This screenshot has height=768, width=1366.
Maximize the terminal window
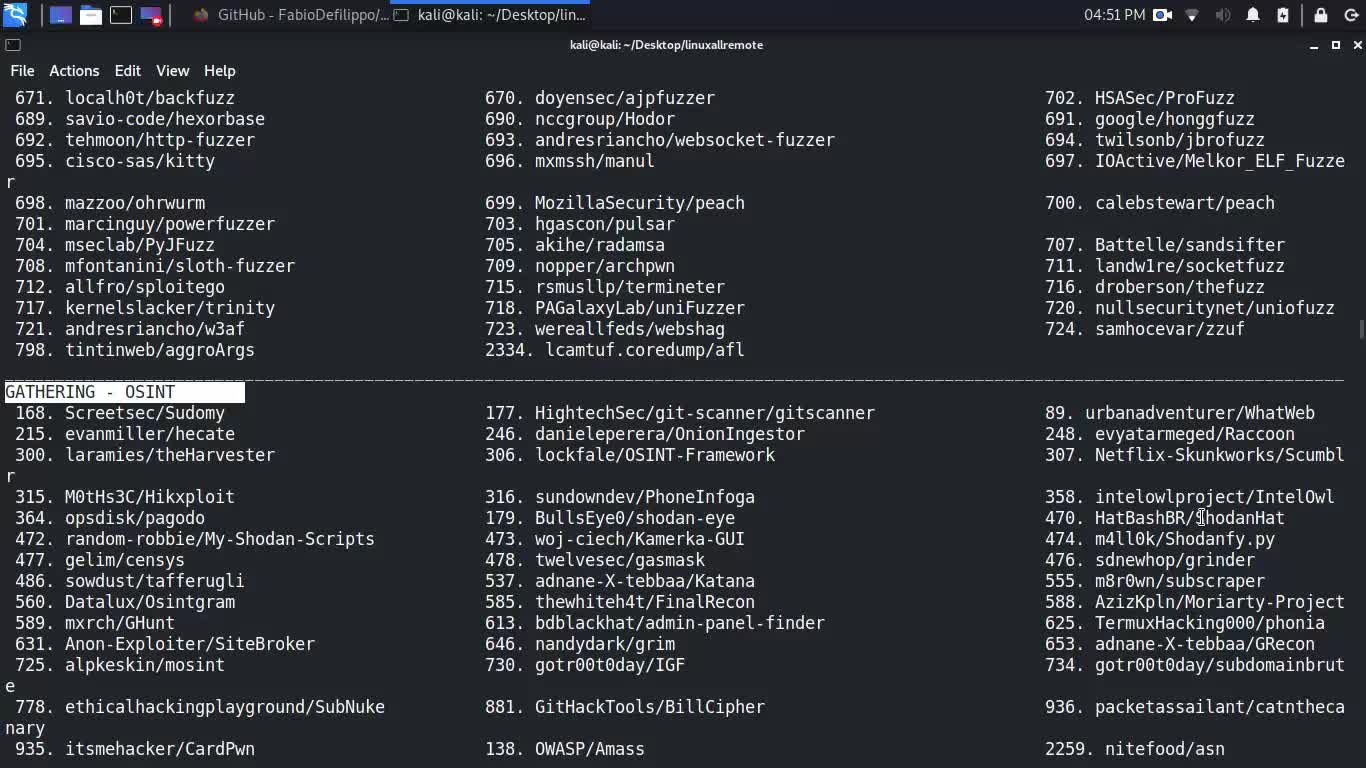(x=1335, y=45)
